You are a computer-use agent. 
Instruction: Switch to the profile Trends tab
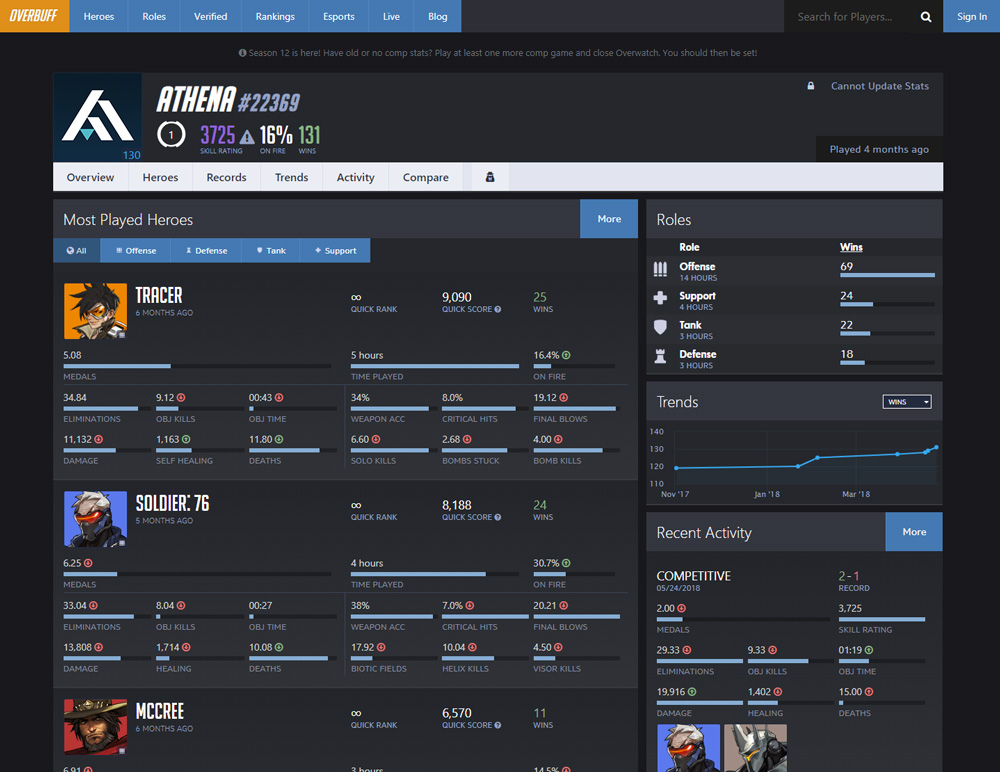[x=291, y=177]
